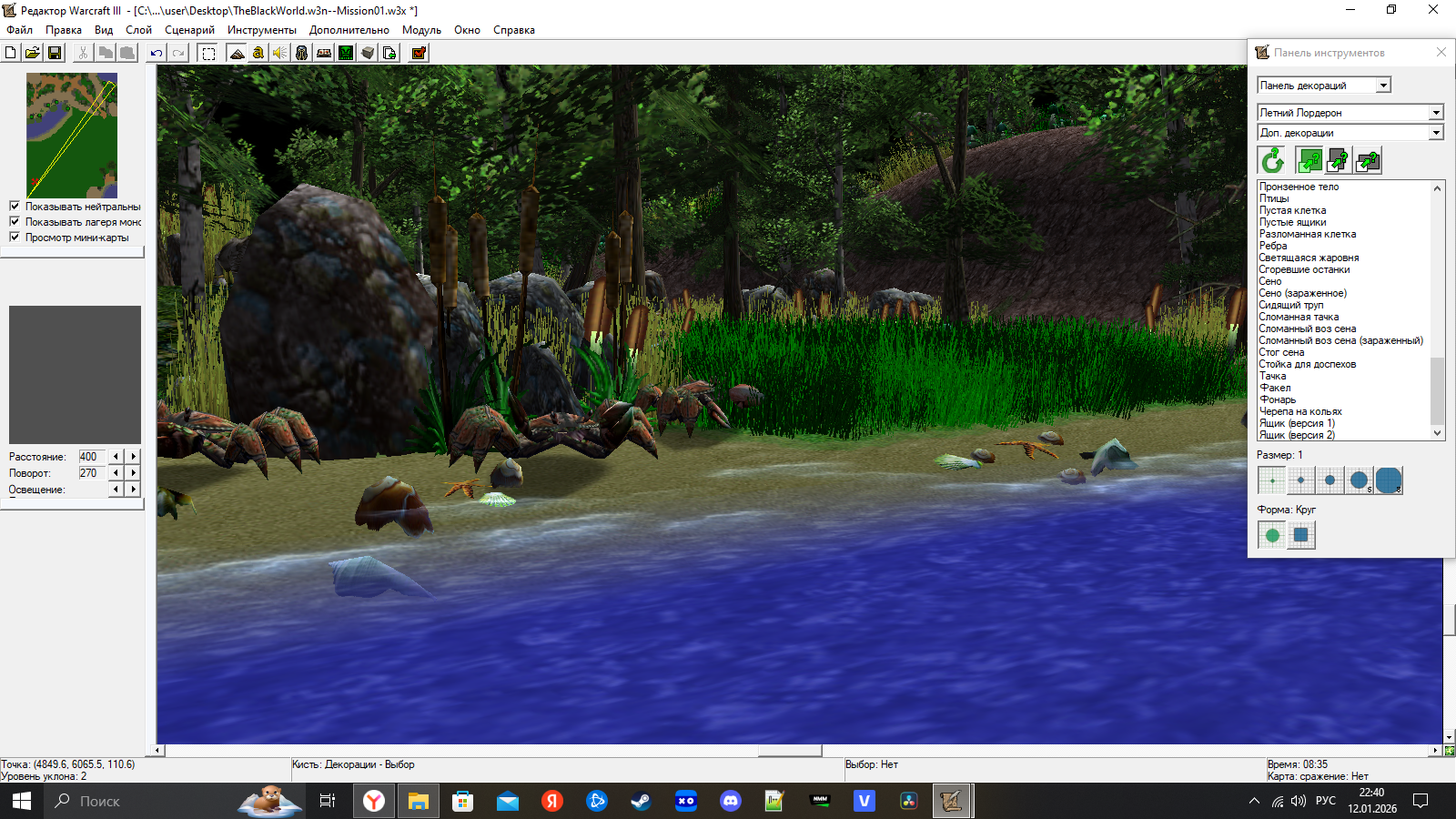The height and width of the screenshot is (819, 1456).
Task: Open the Campaign Editor icon
Action: pyautogui.click(x=324, y=53)
